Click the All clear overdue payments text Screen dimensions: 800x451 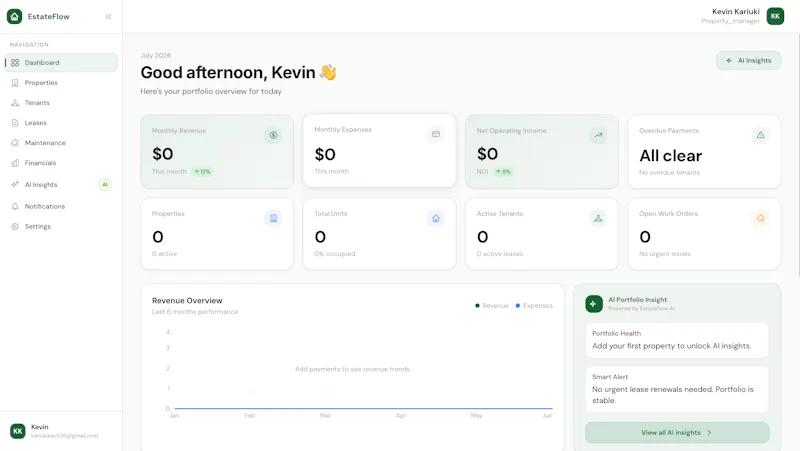point(670,156)
